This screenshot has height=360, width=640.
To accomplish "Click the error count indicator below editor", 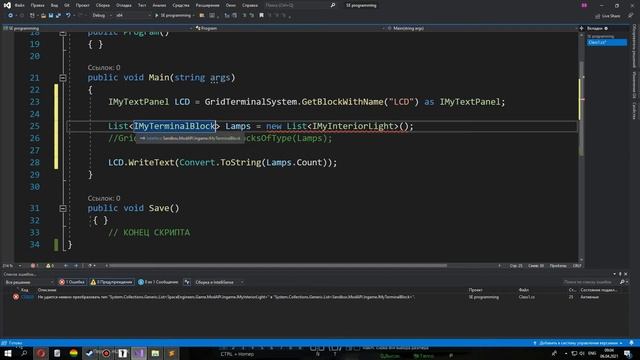I will (34, 266).
